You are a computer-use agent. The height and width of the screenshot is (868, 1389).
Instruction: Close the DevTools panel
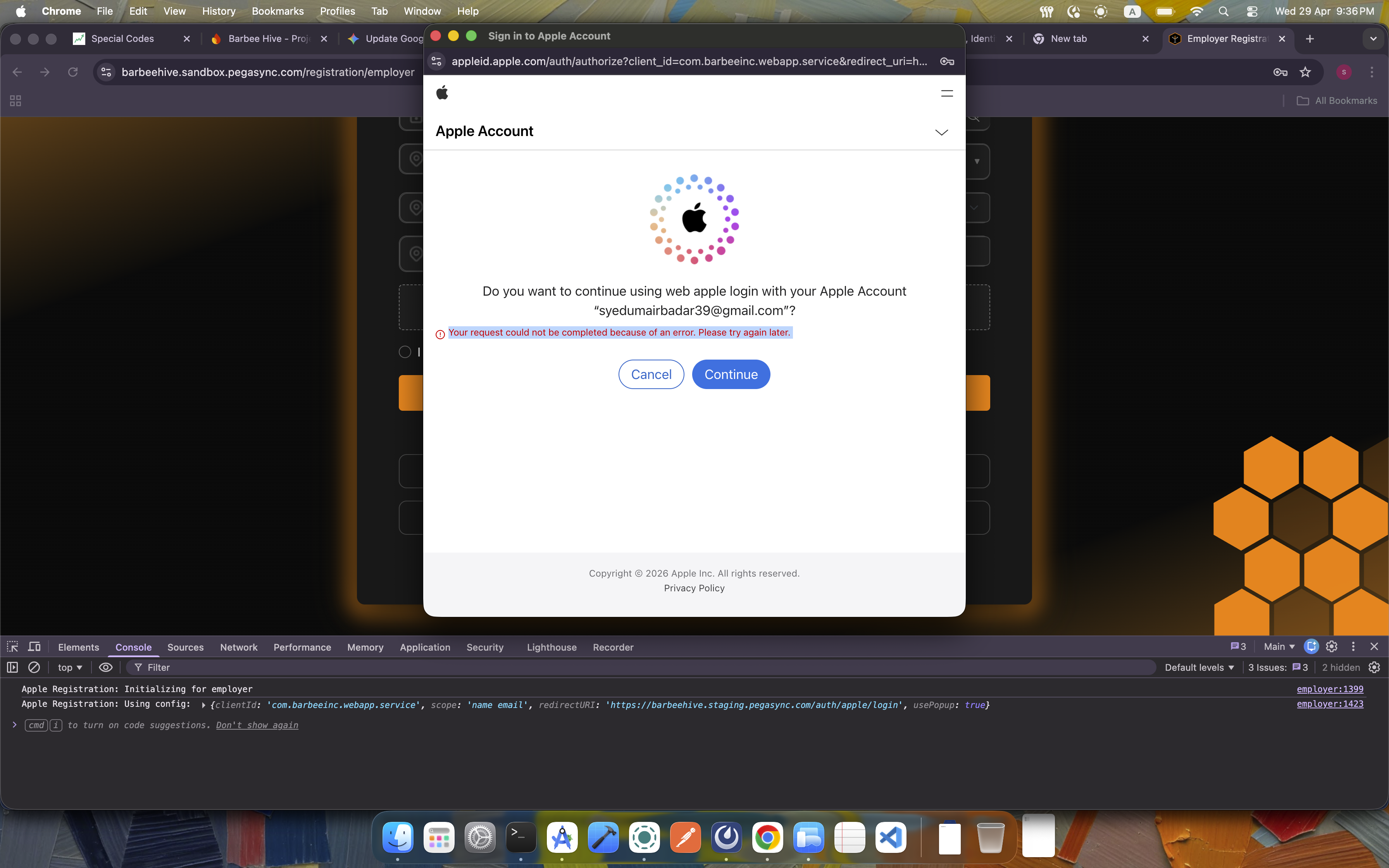pos(1374,646)
